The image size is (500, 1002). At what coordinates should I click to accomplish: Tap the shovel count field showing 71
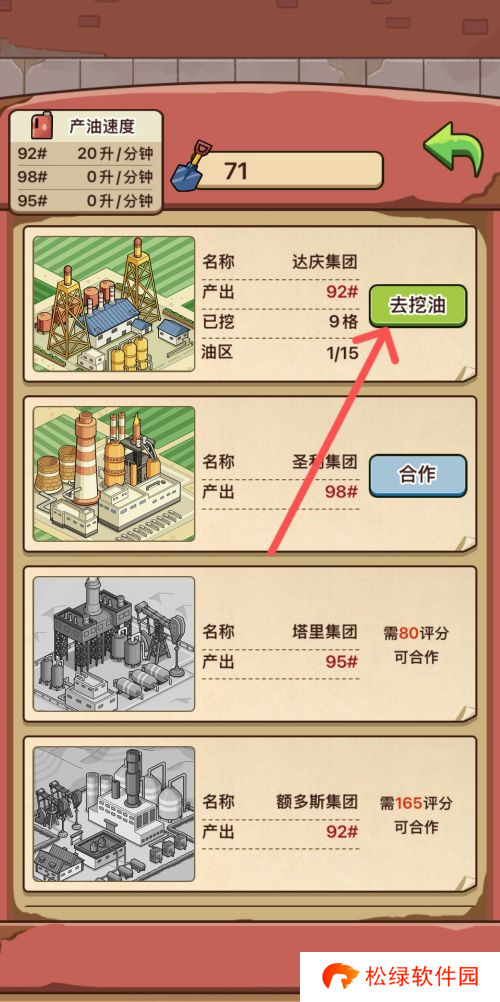coord(288,171)
